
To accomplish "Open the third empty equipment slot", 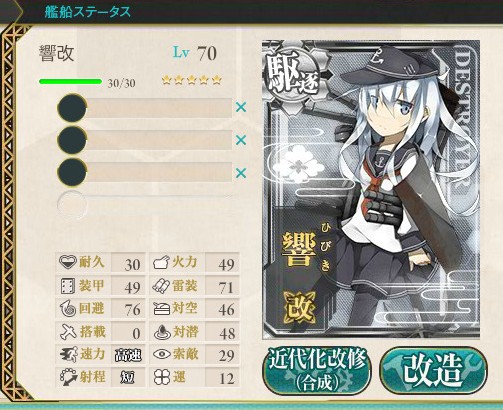I will [x=145, y=173].
